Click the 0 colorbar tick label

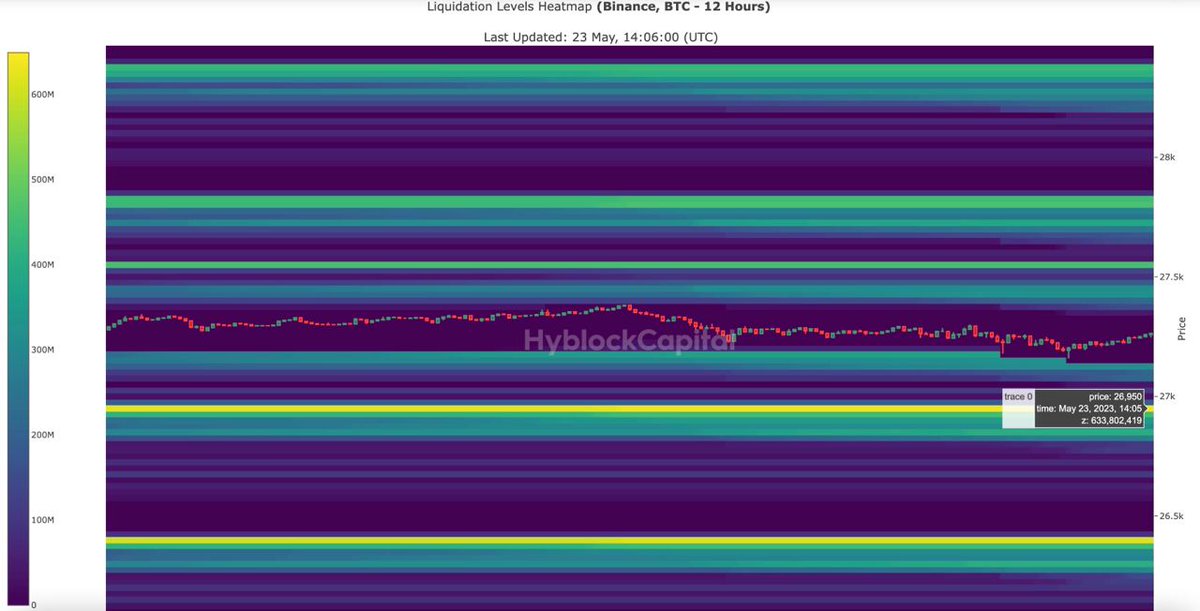(x=34, y=605)
